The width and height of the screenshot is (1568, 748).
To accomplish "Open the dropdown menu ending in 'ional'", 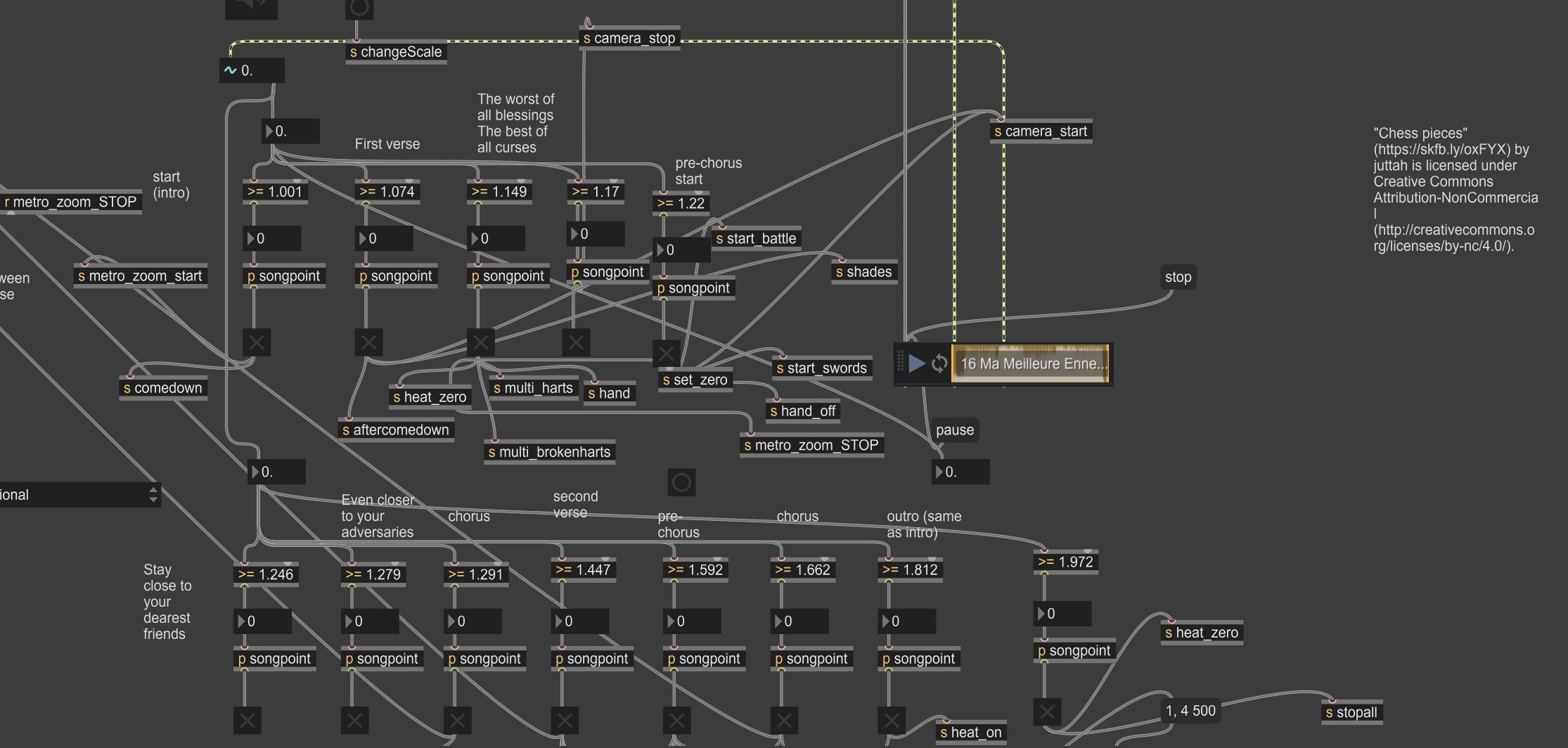I will pyautogui.click(x=79, y=495).
